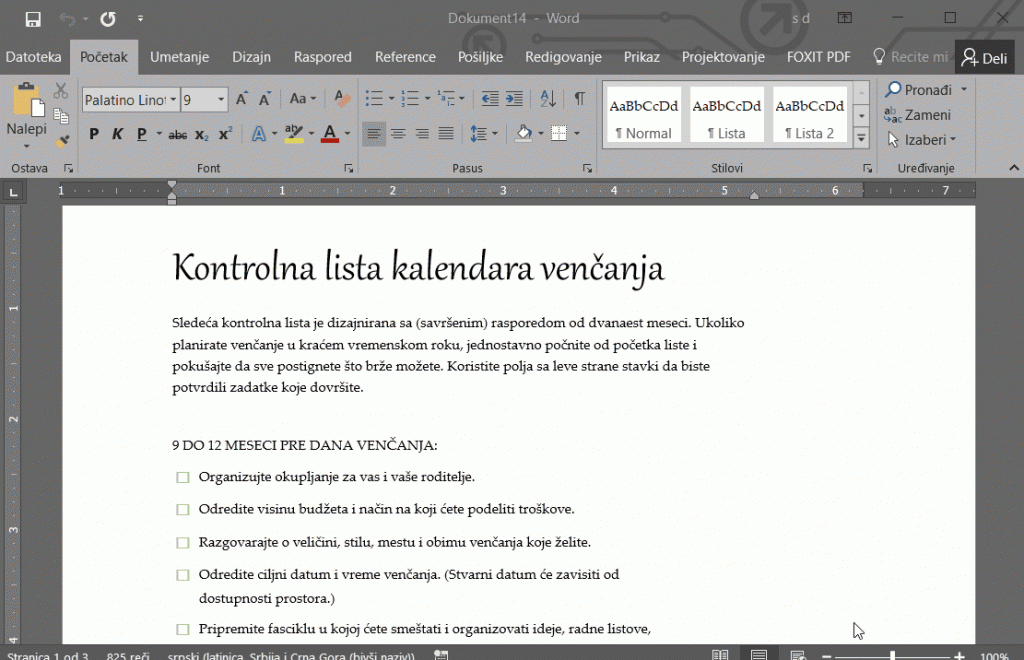Switch to the Redigovanje tab
The height and width of the screenshot is (660, 1024).
tap(564, 57)
